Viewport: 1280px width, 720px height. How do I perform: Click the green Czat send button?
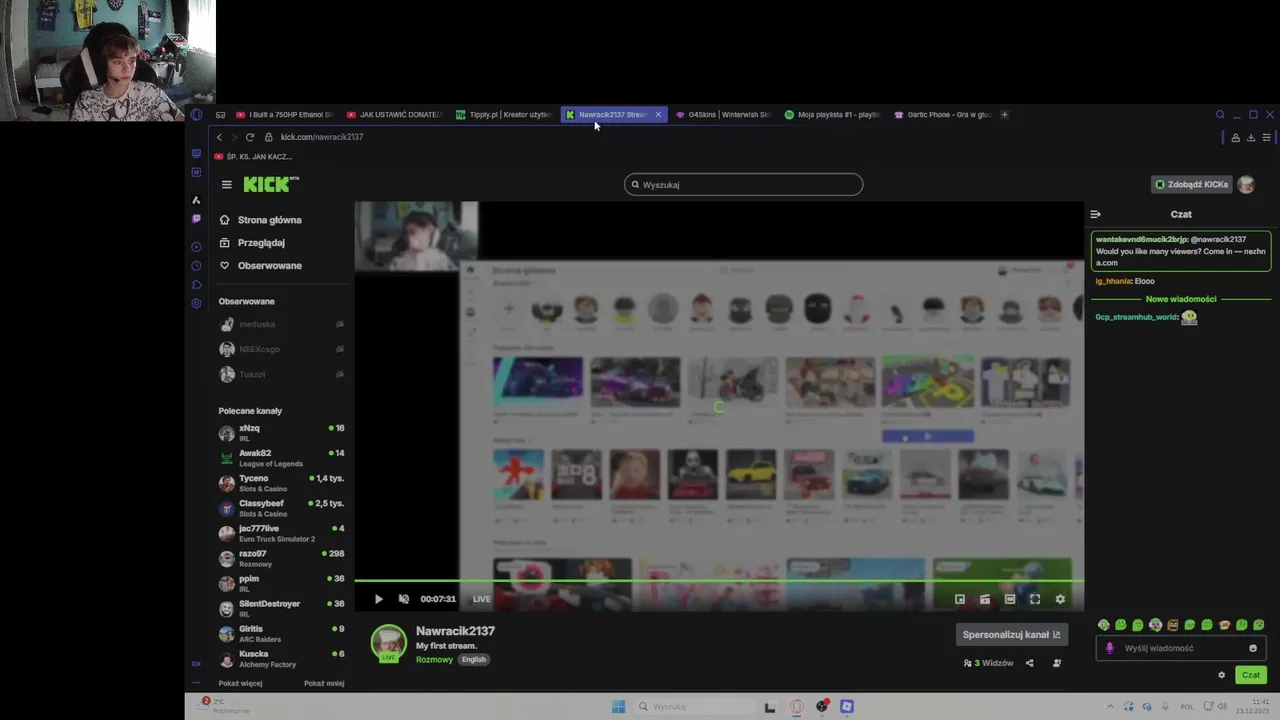click(1251, 675)
